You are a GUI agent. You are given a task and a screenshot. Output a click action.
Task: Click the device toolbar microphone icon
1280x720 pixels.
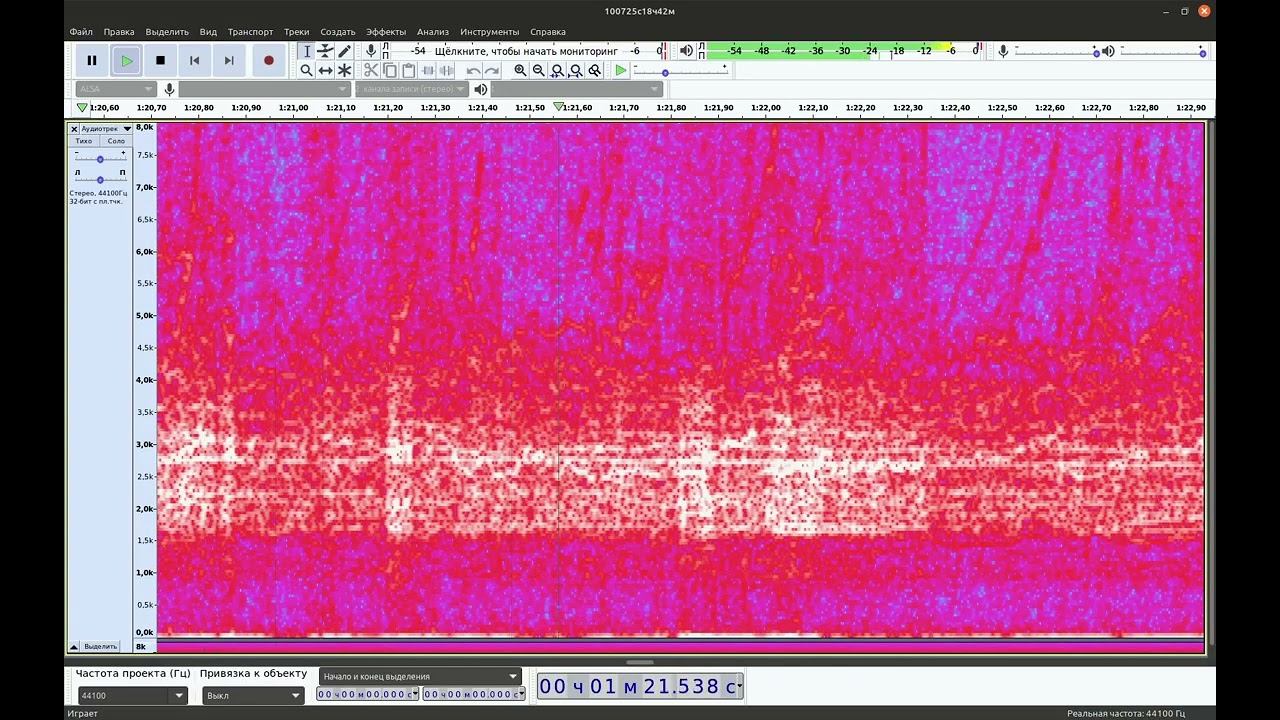click(170, 89)
